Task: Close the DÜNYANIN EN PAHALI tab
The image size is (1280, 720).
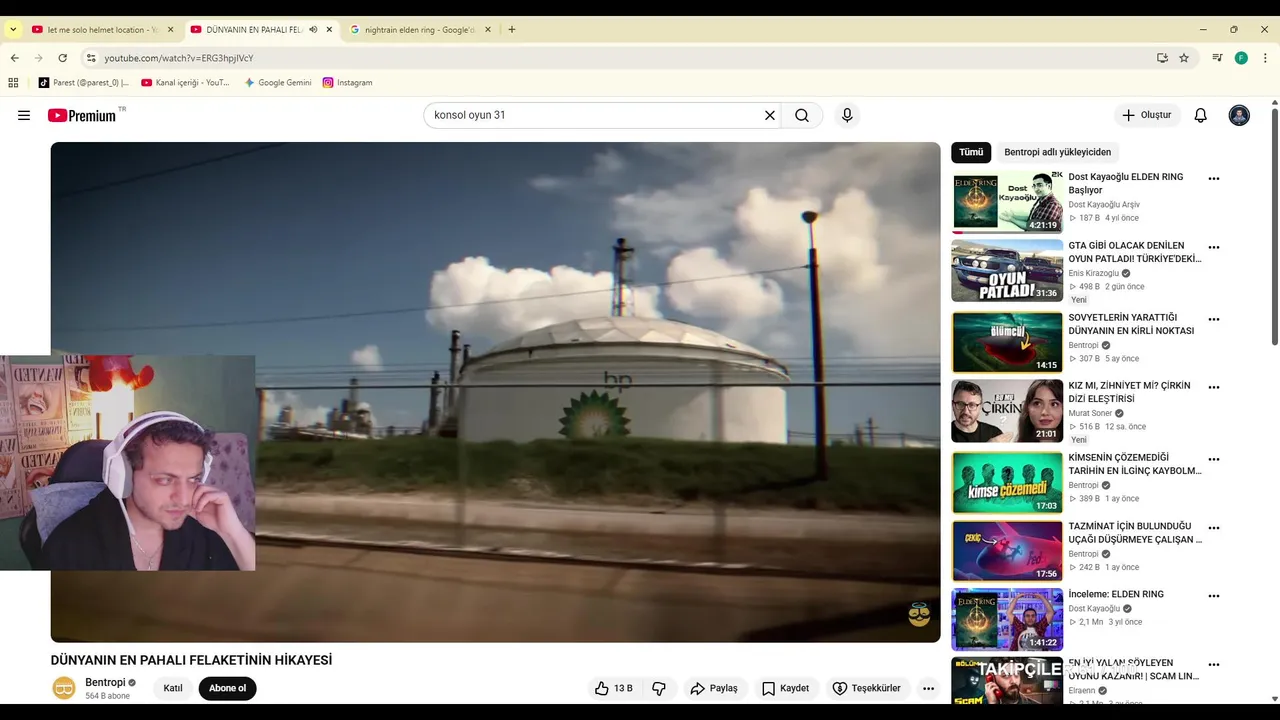Action: pyautogui.click(x=329, y=30)
